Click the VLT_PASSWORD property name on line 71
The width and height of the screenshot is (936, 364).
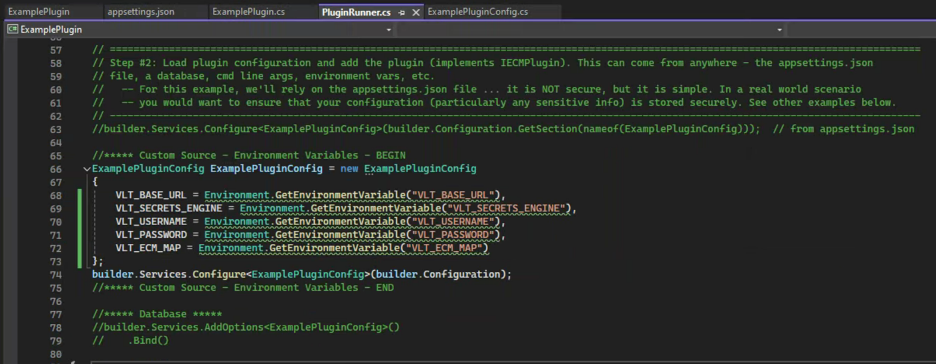click(151, 235)
